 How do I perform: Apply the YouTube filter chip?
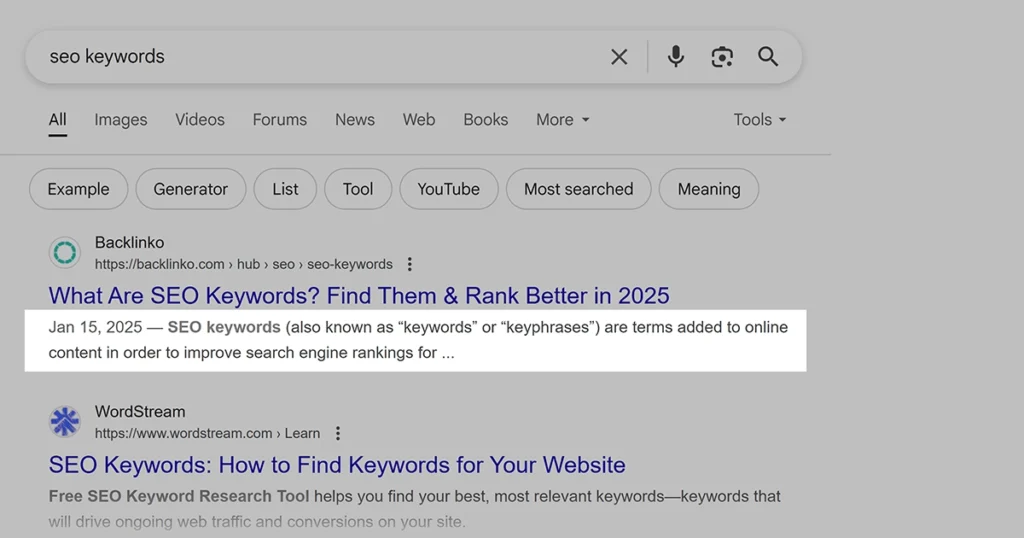[449, 189]
